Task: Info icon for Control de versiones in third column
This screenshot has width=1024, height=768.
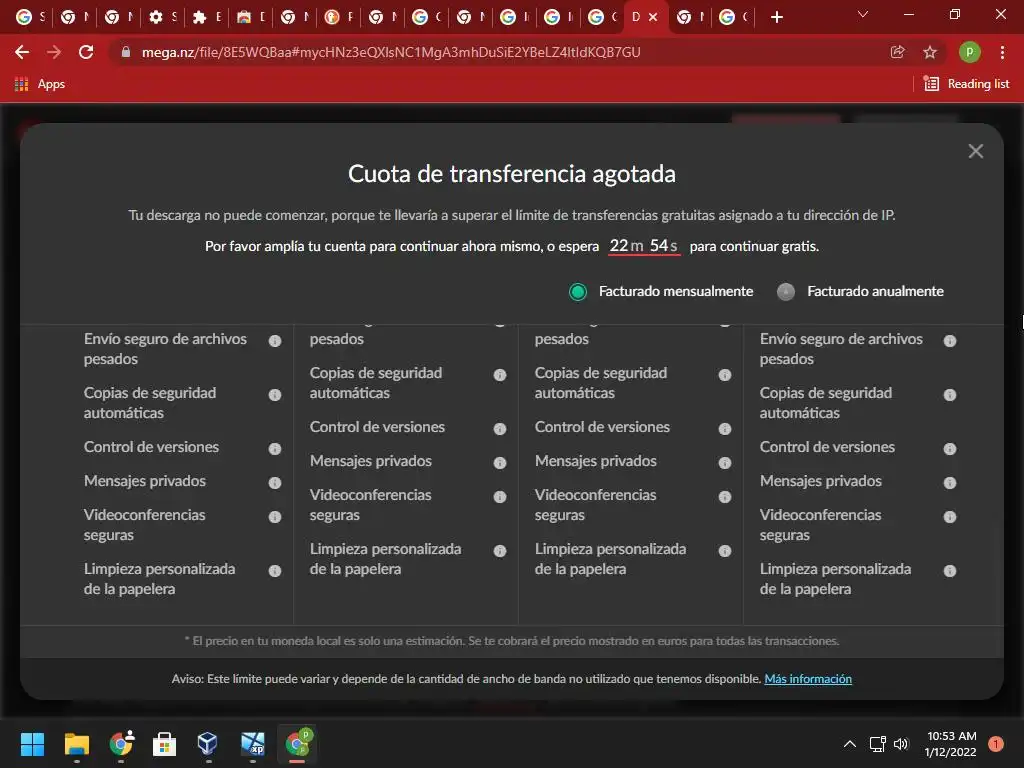Action: [x=725, y=428]
